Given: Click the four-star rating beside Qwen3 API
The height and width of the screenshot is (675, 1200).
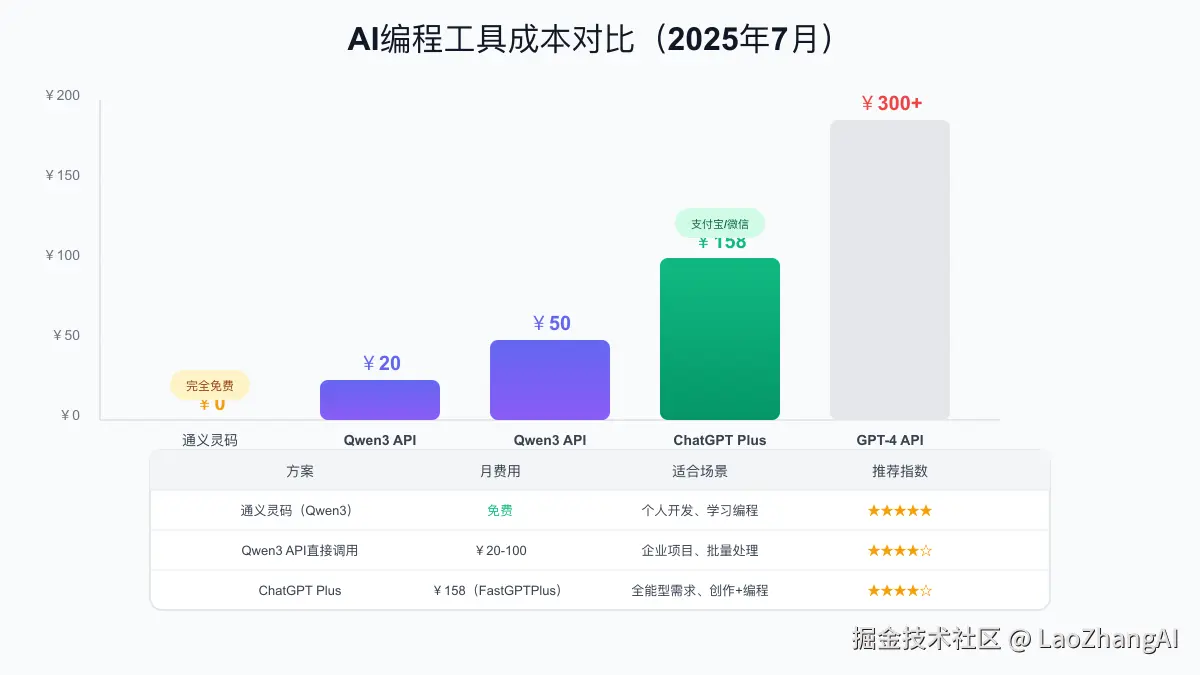Looking at the screenshot, I should (899, 550).
